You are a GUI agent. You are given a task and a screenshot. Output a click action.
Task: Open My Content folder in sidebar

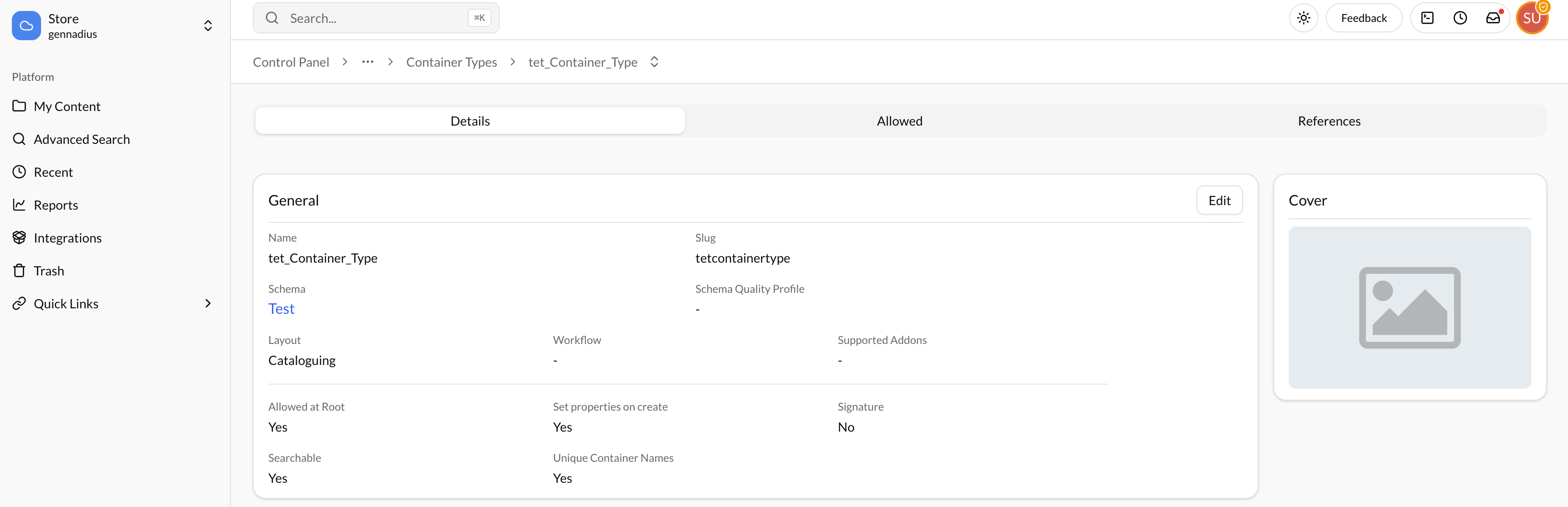coord(67,106)
